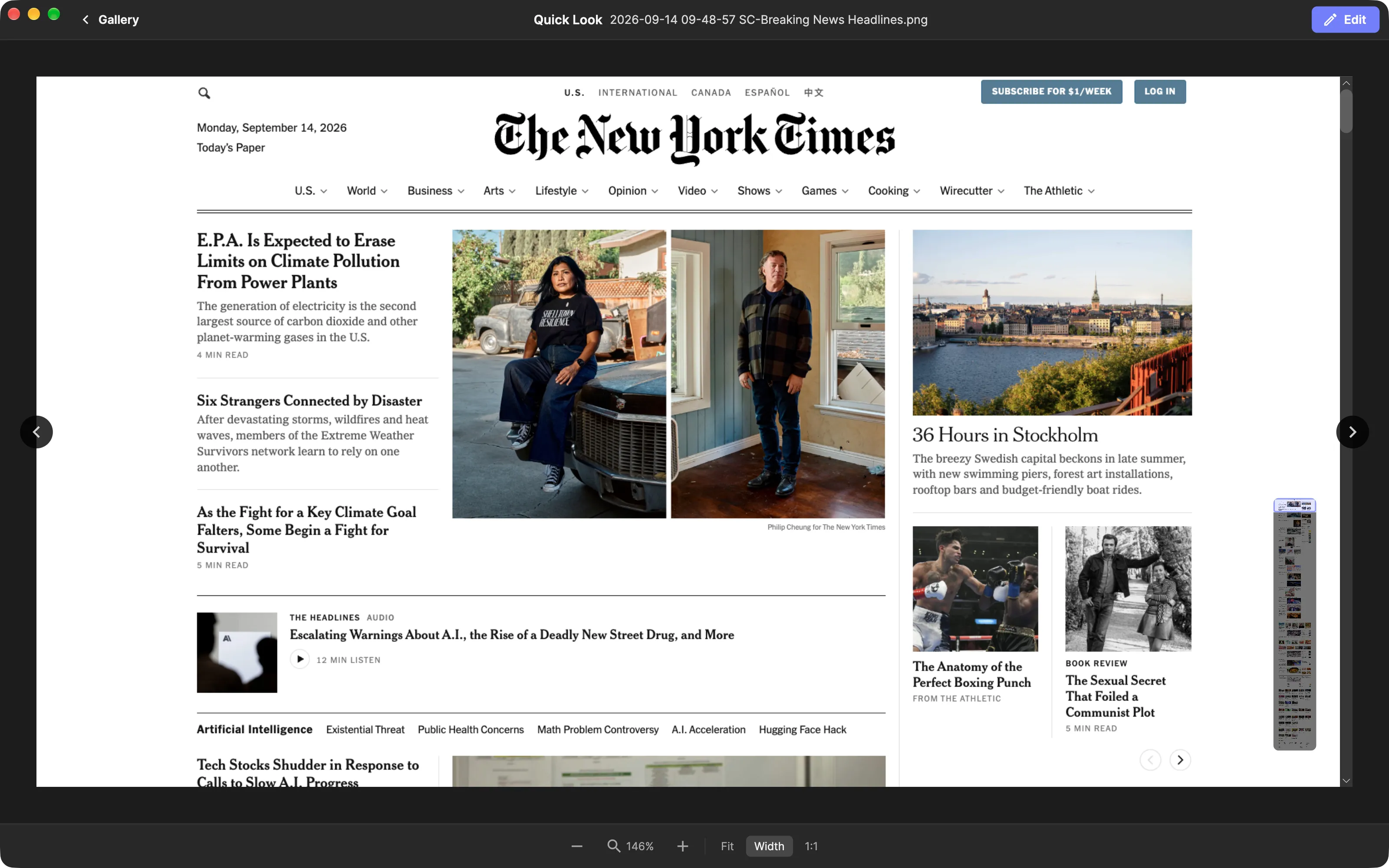Open the E.P.A. climate pollution headline
The image size is (1389, 868).
(x=298, y=261)
